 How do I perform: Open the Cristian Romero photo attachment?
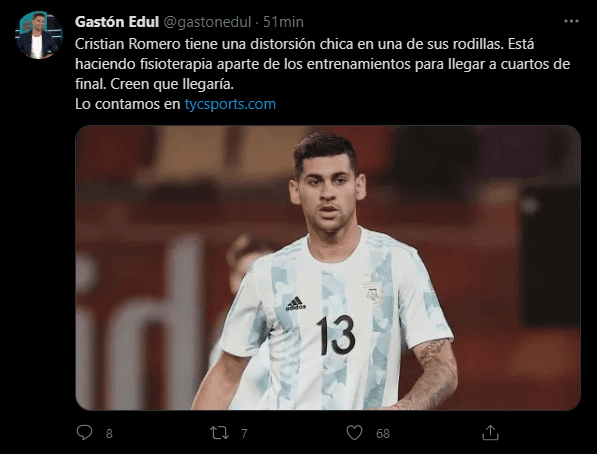point(328,268)
